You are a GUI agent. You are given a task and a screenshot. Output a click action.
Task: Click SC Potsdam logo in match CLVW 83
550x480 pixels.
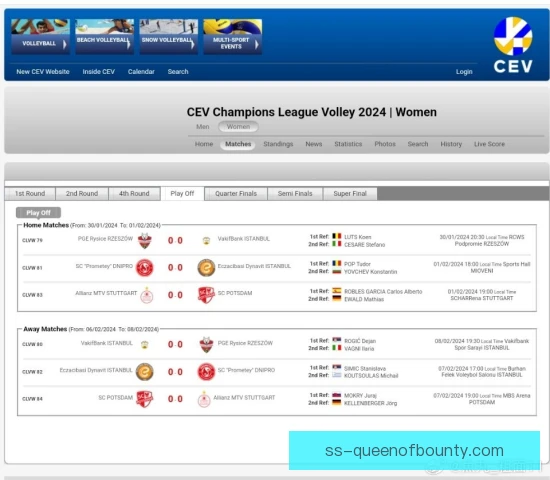coord(206,295)
